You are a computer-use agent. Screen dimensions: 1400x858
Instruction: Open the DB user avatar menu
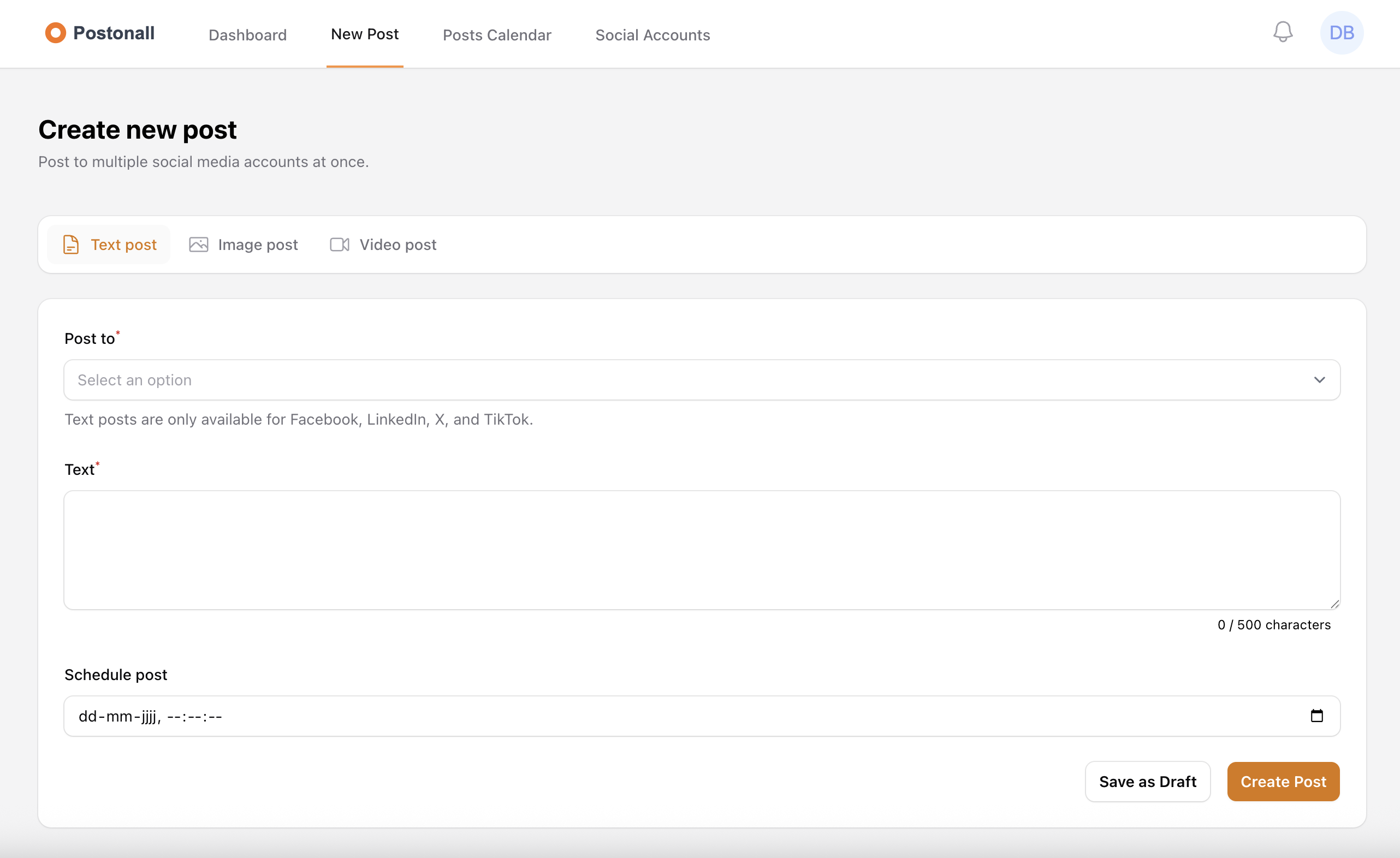1341,33
